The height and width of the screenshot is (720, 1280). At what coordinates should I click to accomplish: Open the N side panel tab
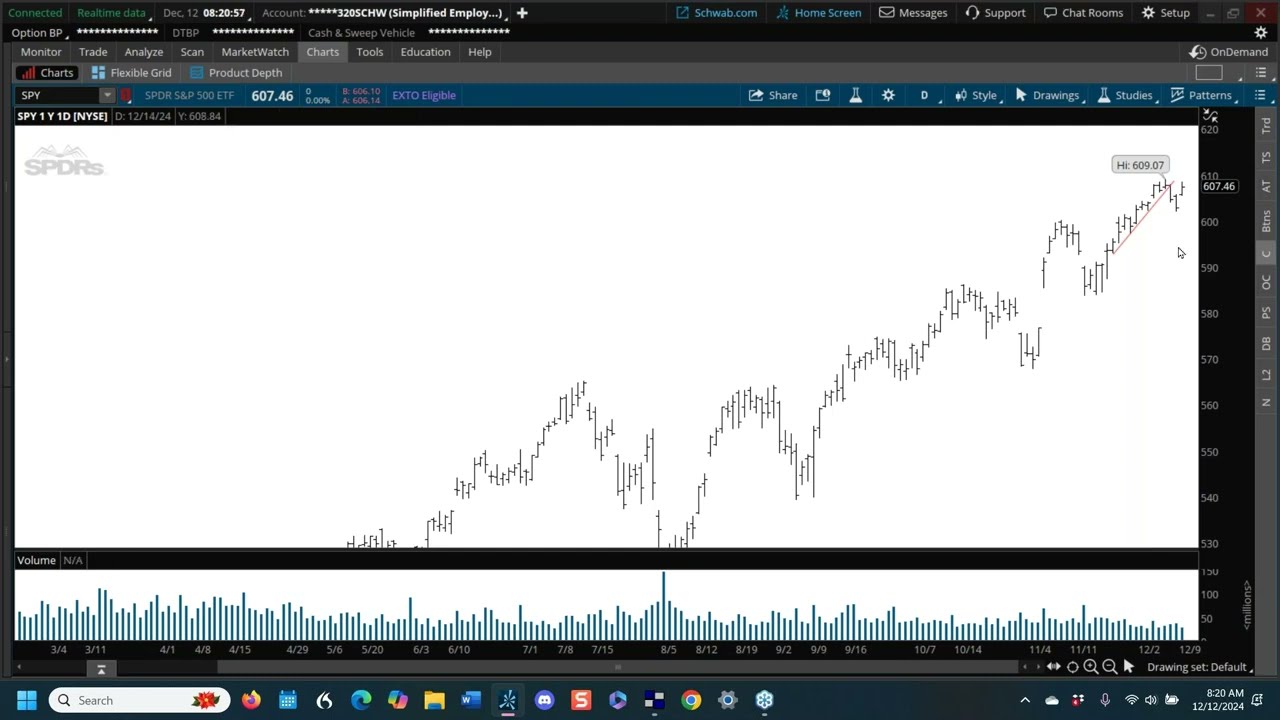1266,403
